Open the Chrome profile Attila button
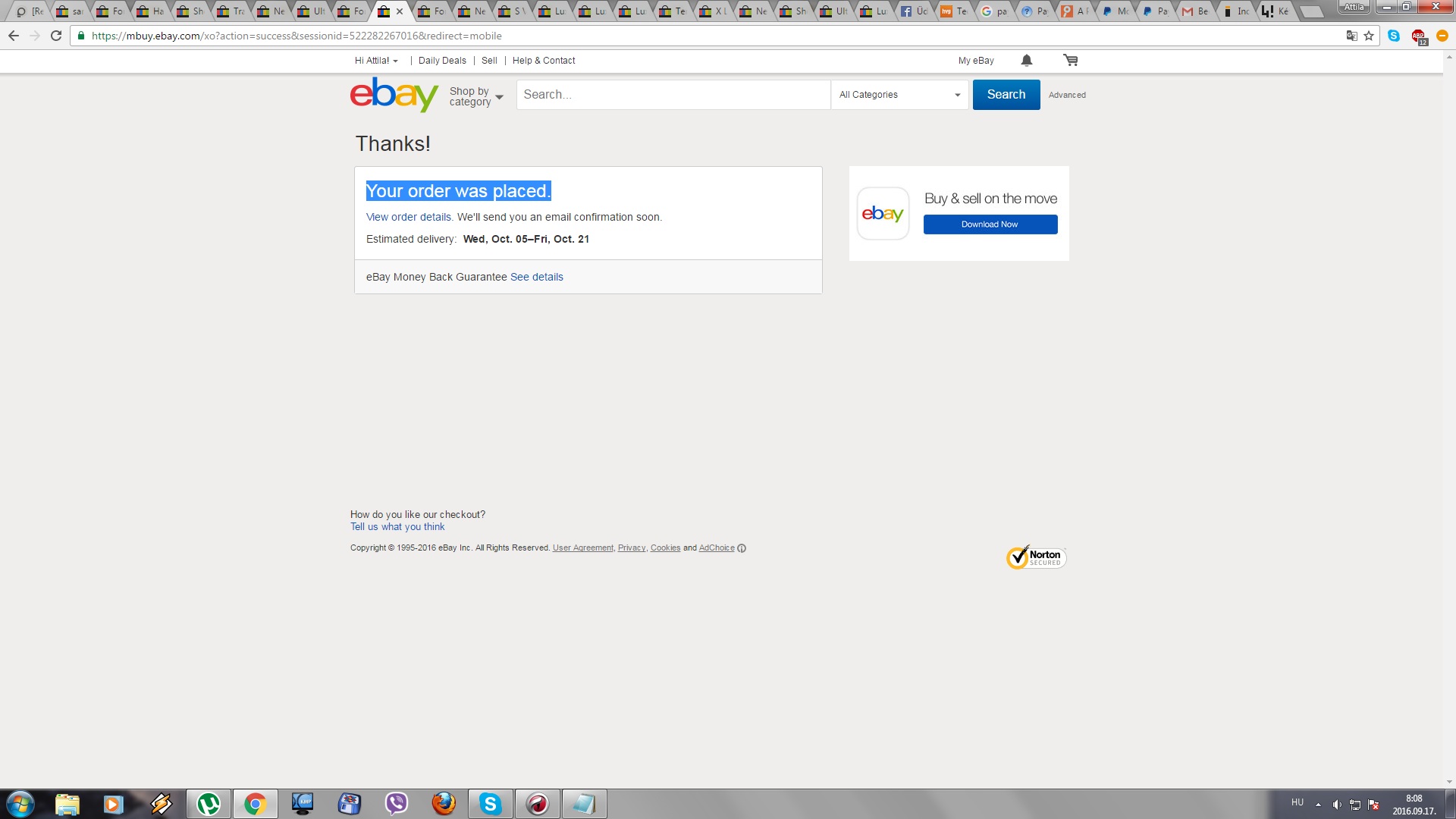The height and width of the screenshot is (819, 1456). click(x=1354, y=7)
